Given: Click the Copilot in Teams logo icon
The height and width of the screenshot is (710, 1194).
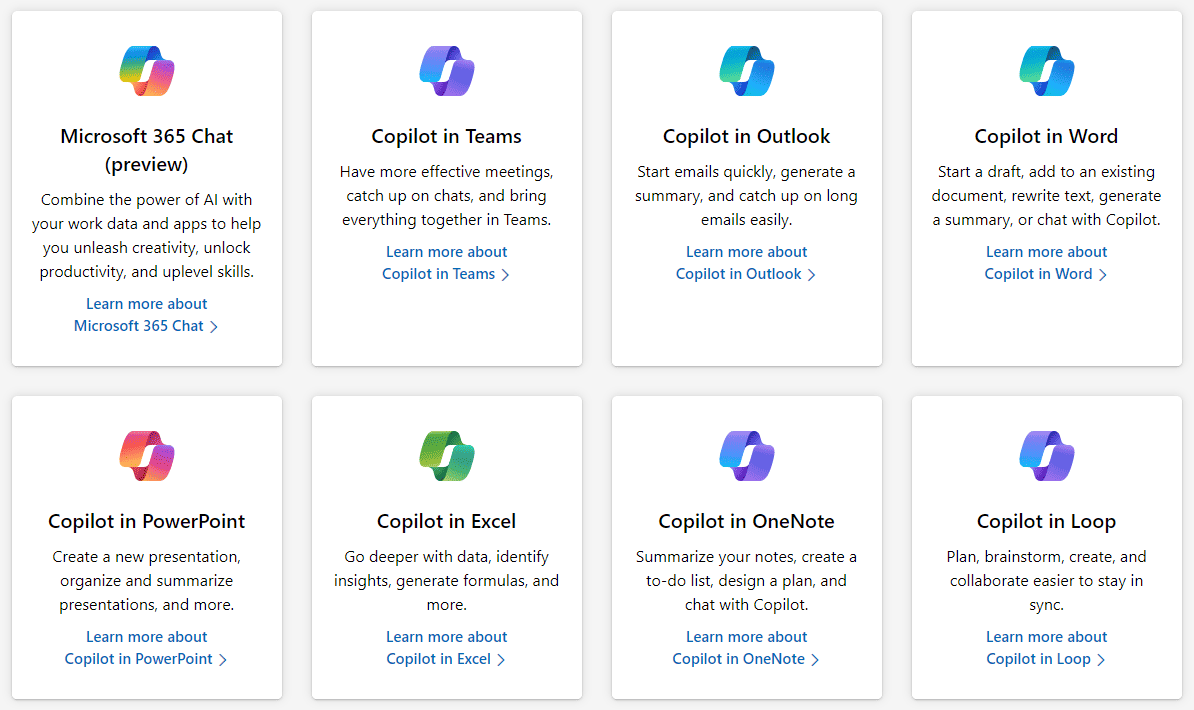Looking at the screenshot, I should tap(447, 71).
